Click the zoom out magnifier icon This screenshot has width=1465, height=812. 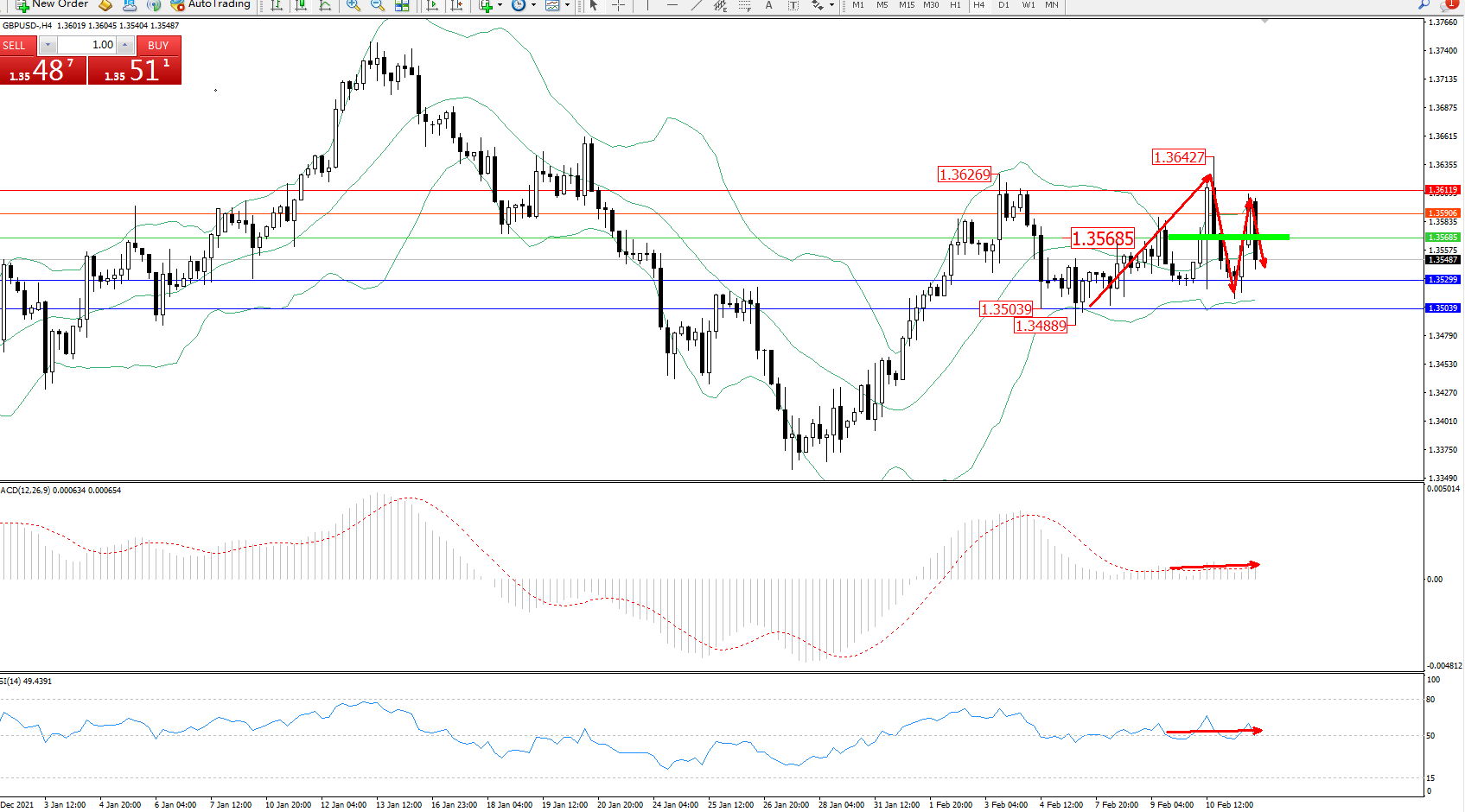pyautogui.click(x=377, y=5)
